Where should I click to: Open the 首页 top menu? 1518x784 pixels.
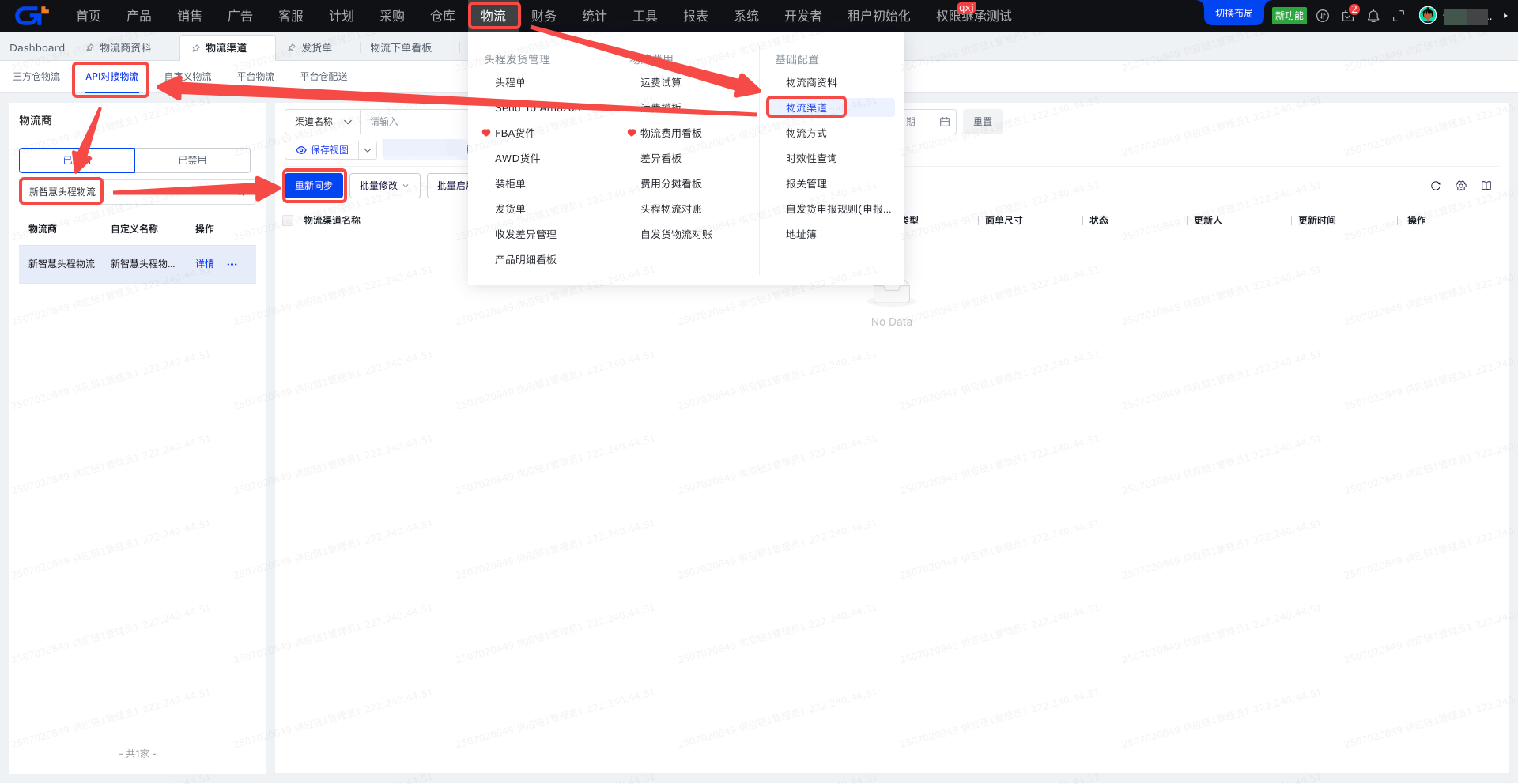click(x=89, y=16)
